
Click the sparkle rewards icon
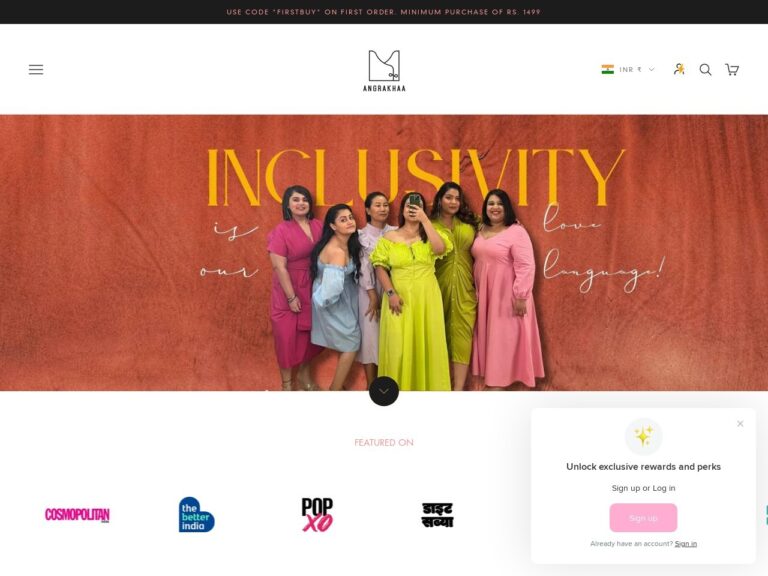tap(643, 436)
